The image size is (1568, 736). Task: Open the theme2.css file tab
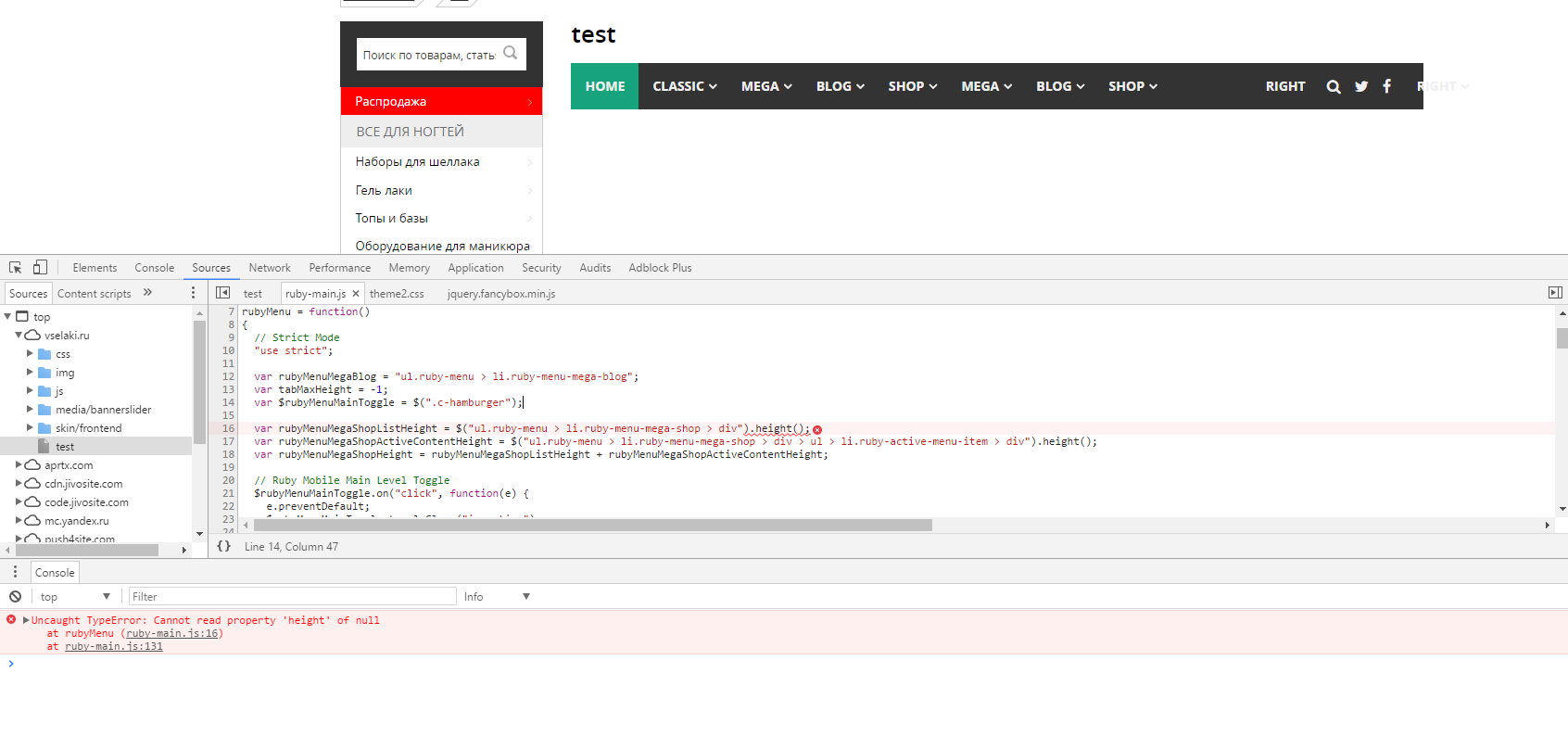(x=397, y=294)
